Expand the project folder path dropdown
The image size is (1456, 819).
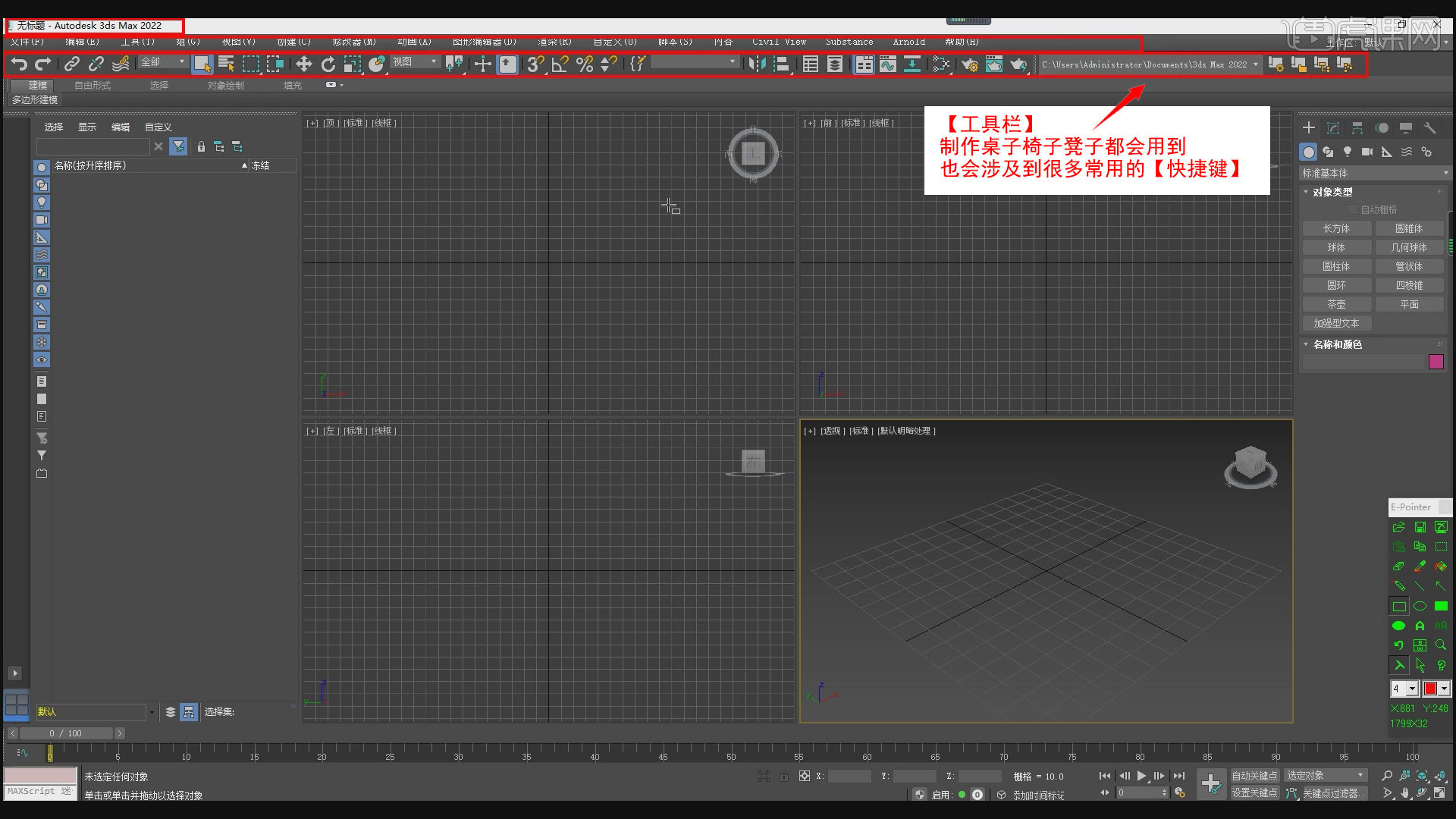pyautogui.click(x=1257, y=64)
